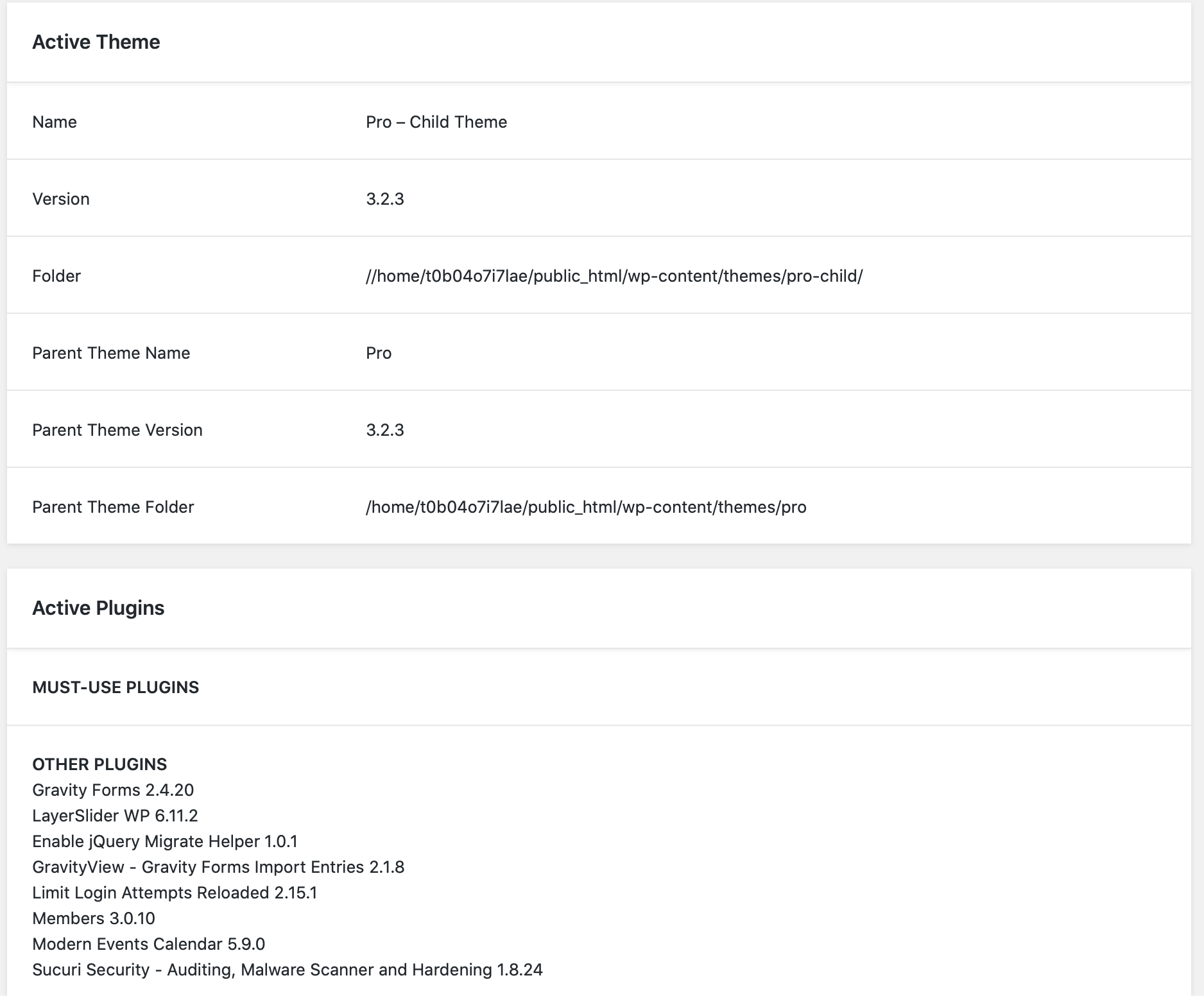1204x996 pixels.
Task: Click the pro-child Folder path
Action: point(614,276)
